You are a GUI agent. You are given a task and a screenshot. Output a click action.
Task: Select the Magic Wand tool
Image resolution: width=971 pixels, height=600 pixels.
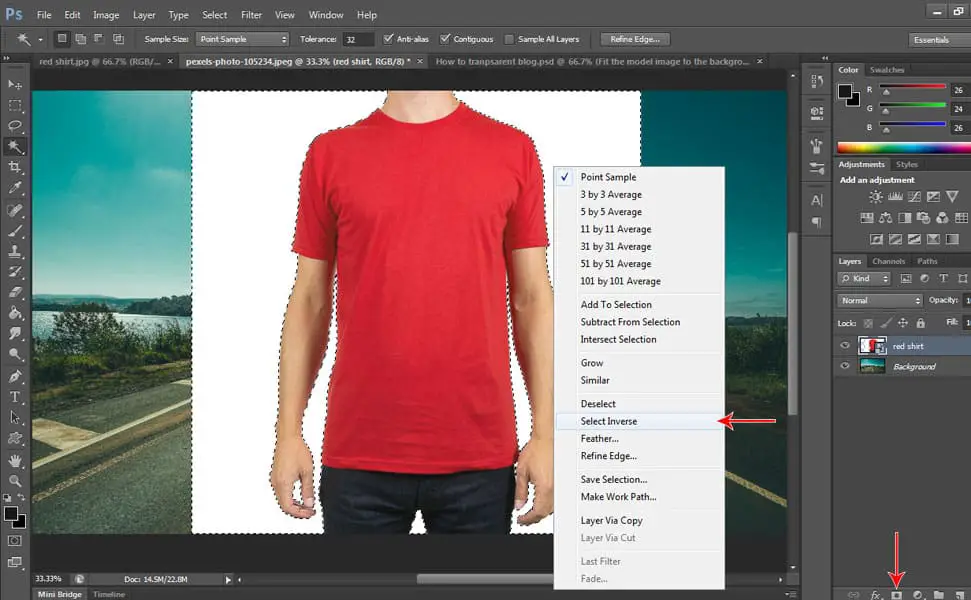14,146
